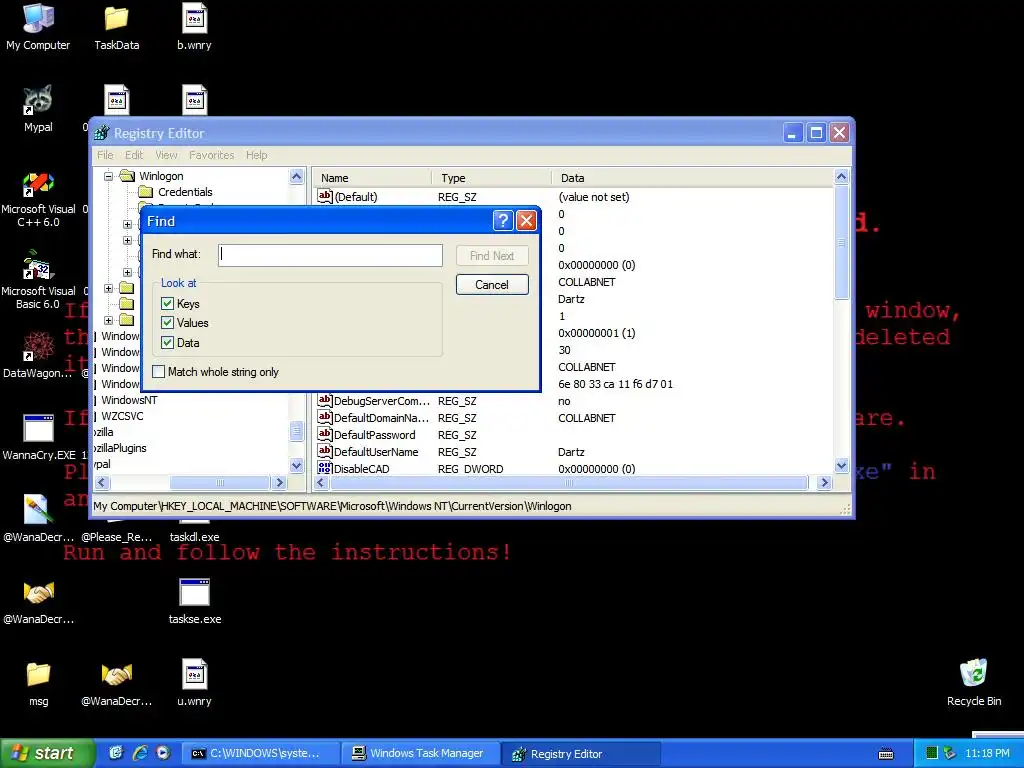
Task: Click the Name column header
Action: click(x=372, y=178)
